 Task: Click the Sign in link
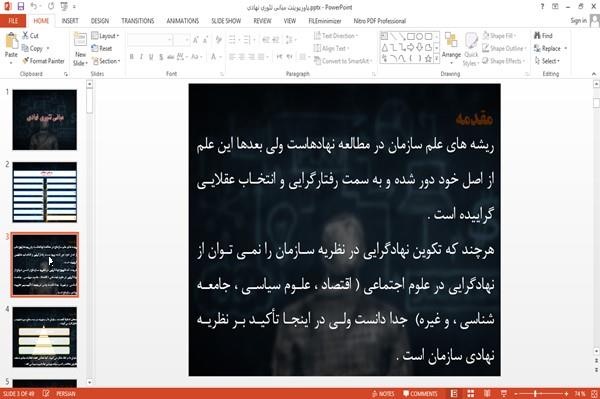pos(578,21)
